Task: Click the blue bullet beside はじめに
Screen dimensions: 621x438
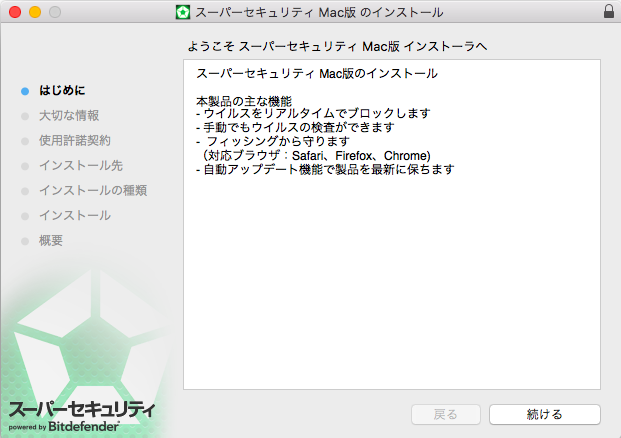Action: (25, 91)
